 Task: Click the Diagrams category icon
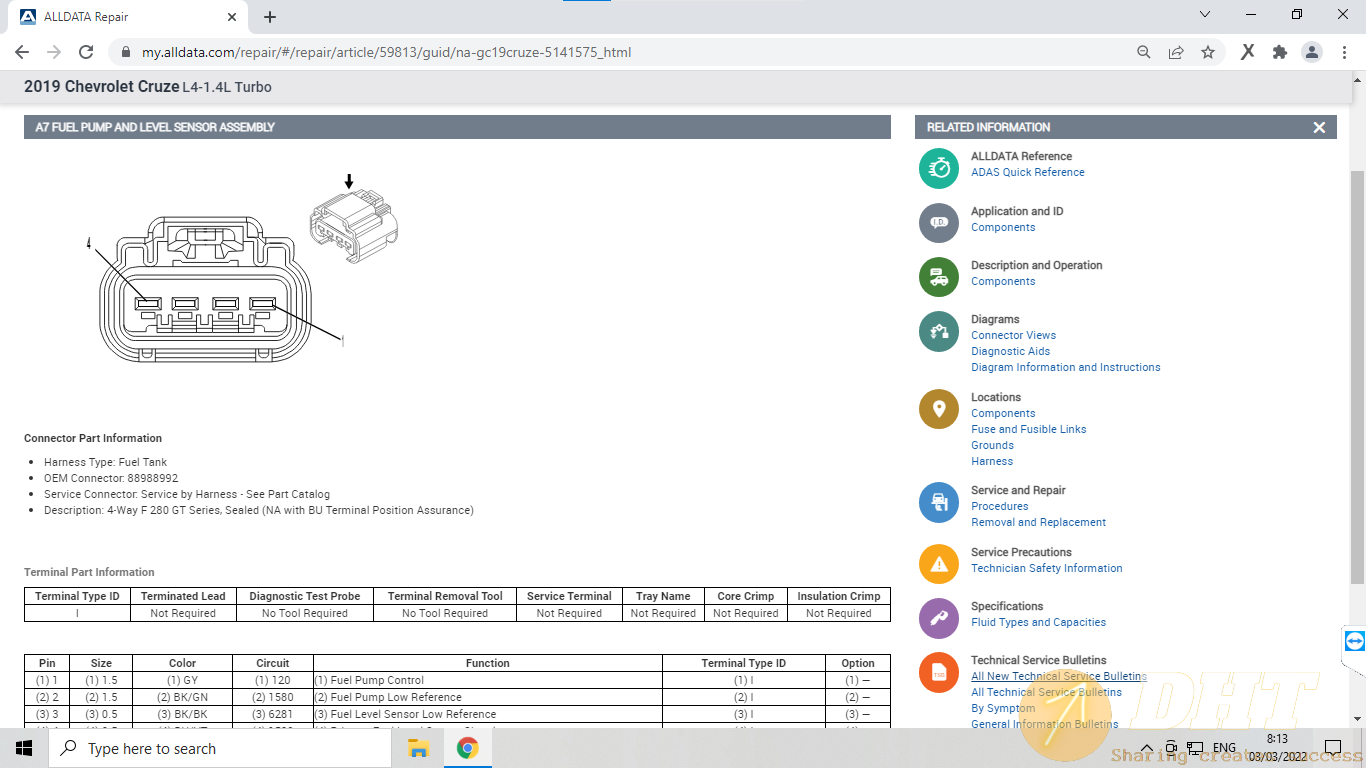click(939, 331)
